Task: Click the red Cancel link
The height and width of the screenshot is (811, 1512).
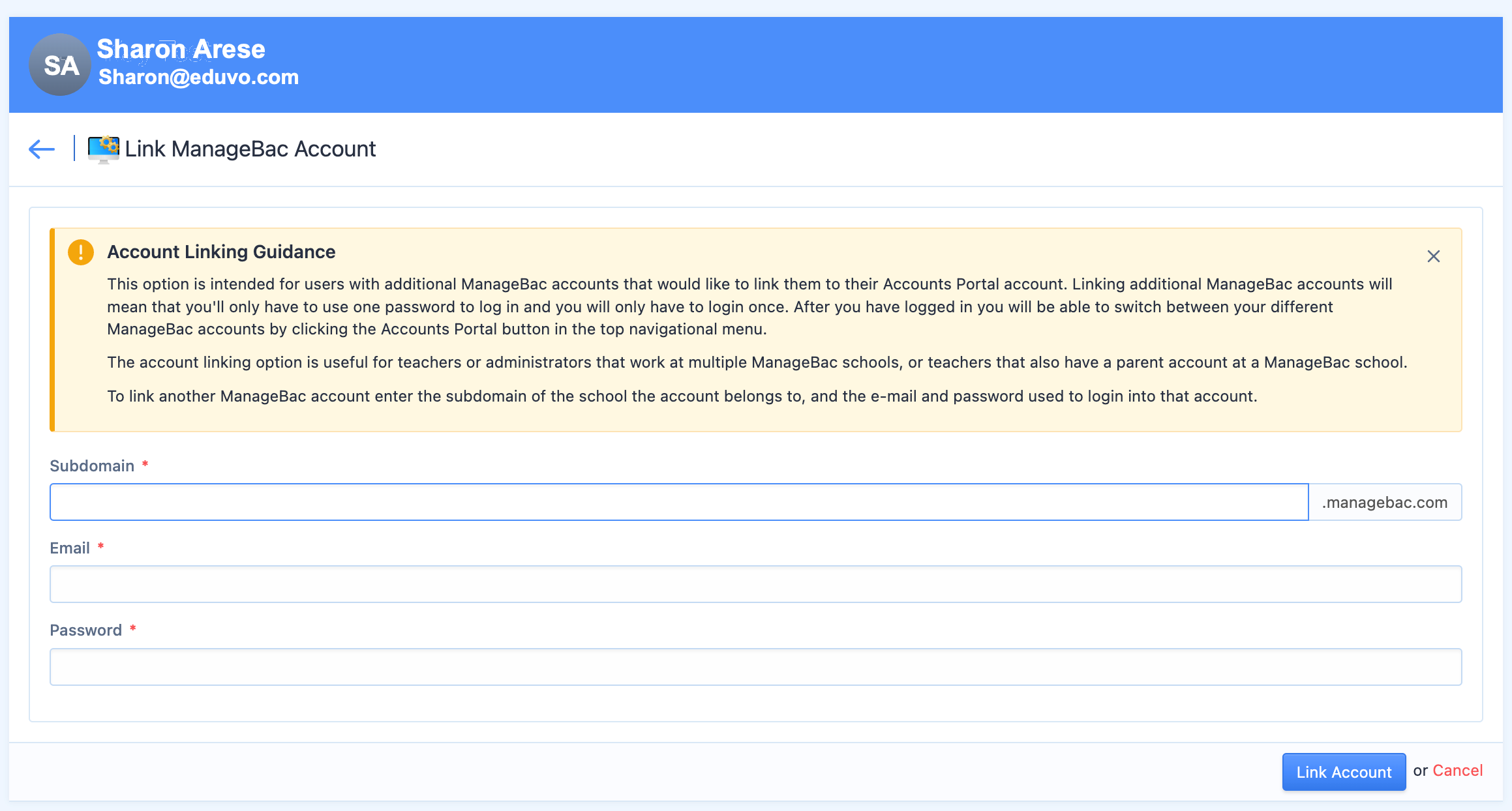Action: tap(1457, 771)
